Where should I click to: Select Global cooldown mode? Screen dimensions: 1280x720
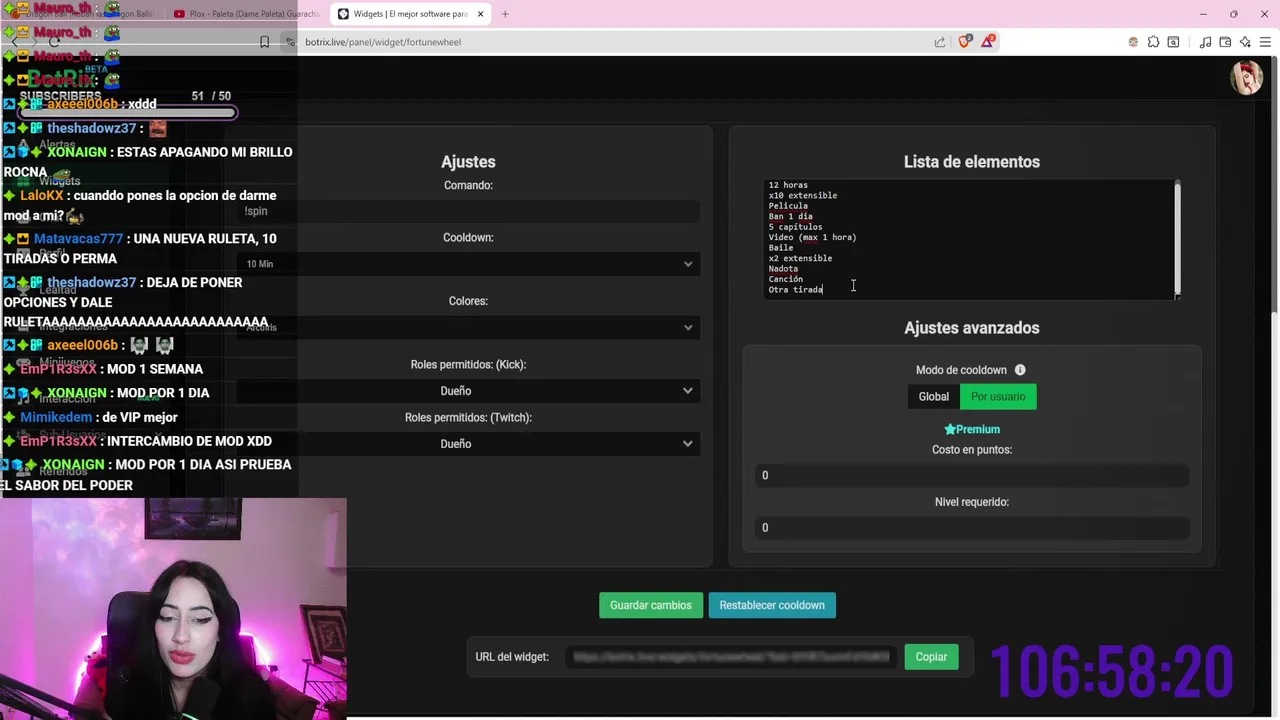[x=934, y=397]
